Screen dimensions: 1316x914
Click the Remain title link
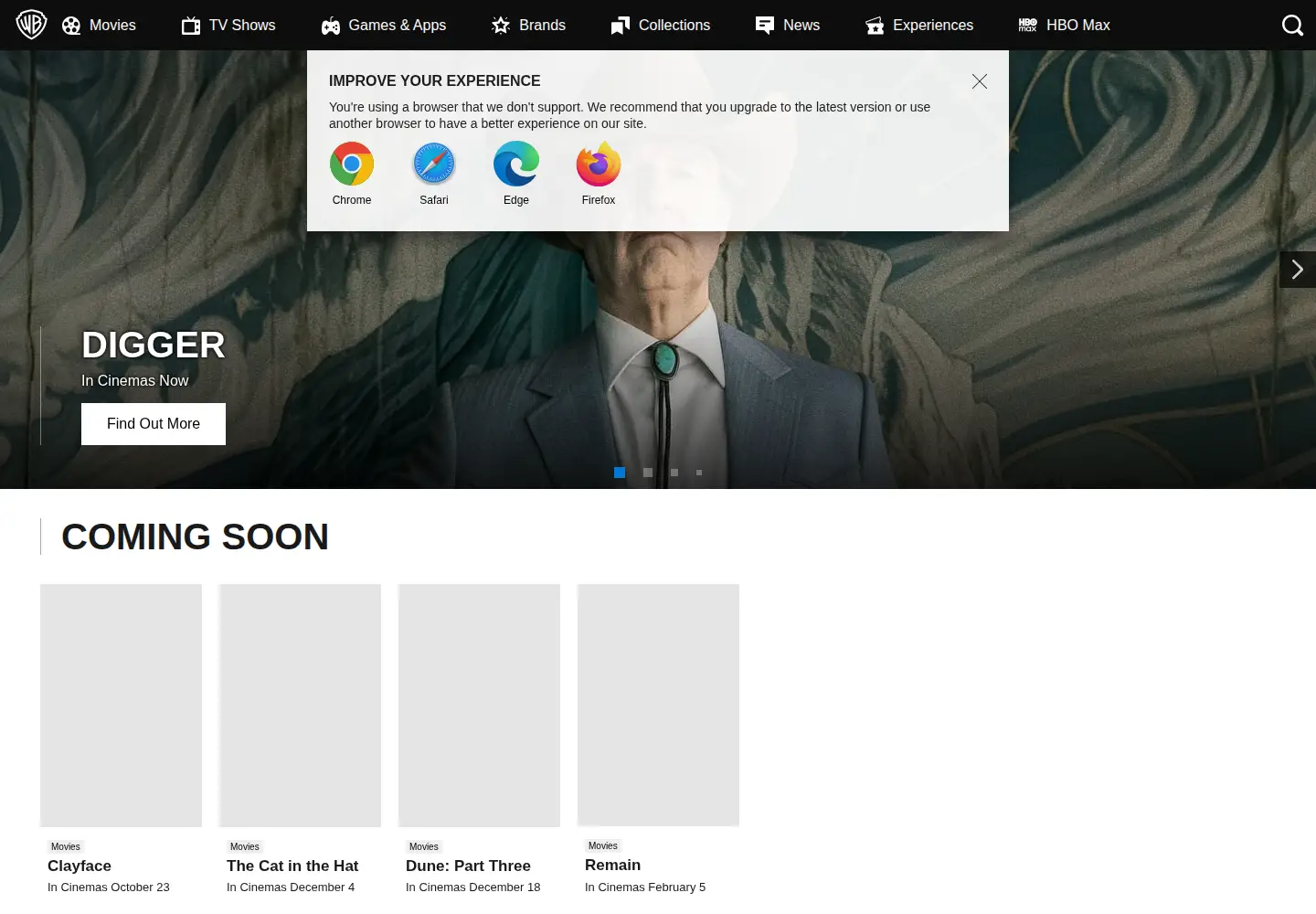612,866
